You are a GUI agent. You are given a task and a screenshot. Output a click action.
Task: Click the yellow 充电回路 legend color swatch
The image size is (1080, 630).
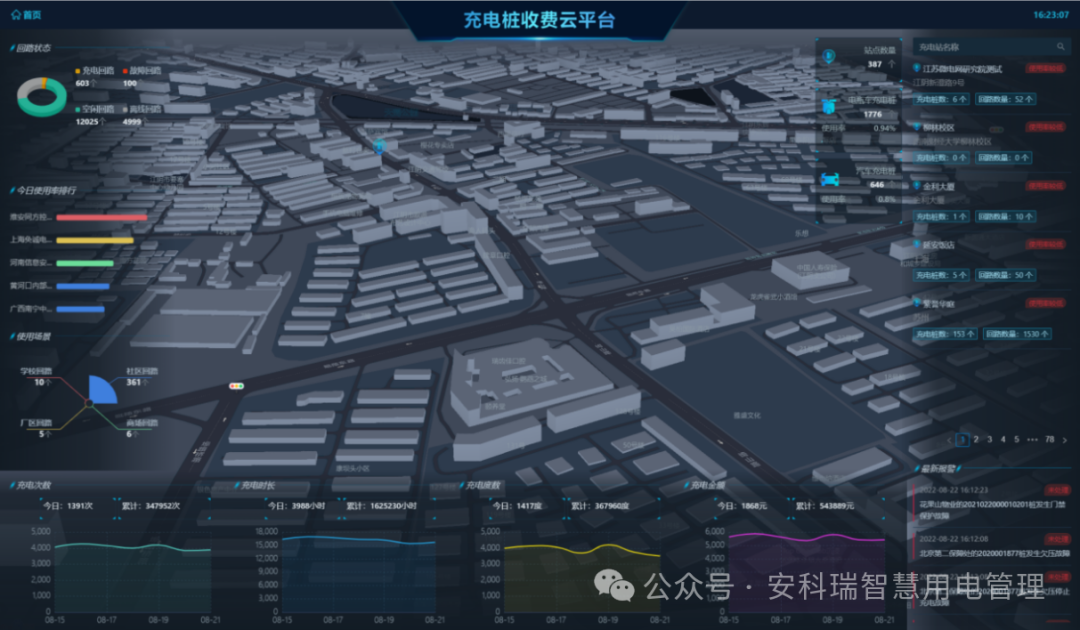[x=78, y=70]
